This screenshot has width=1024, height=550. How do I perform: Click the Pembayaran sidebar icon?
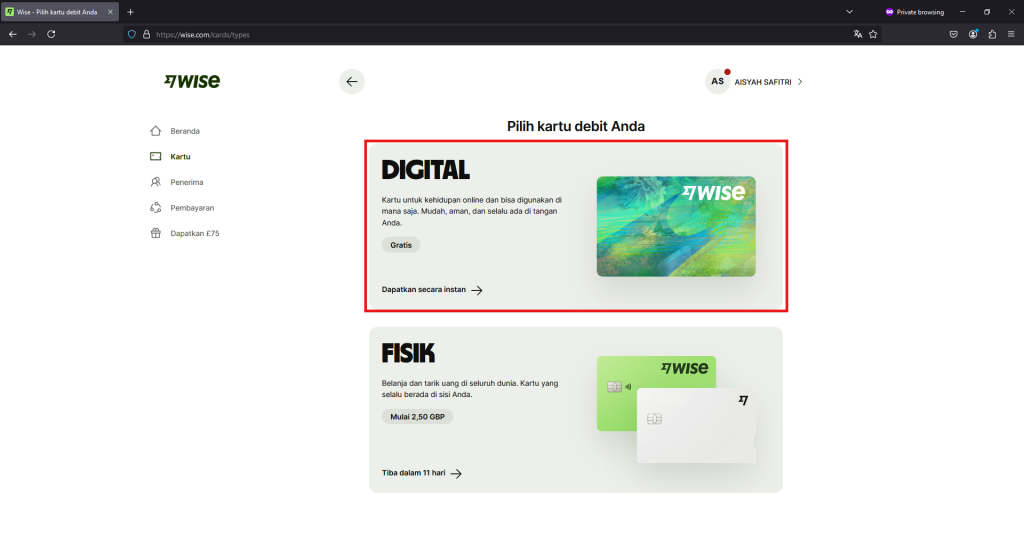(x=155, y=208)
